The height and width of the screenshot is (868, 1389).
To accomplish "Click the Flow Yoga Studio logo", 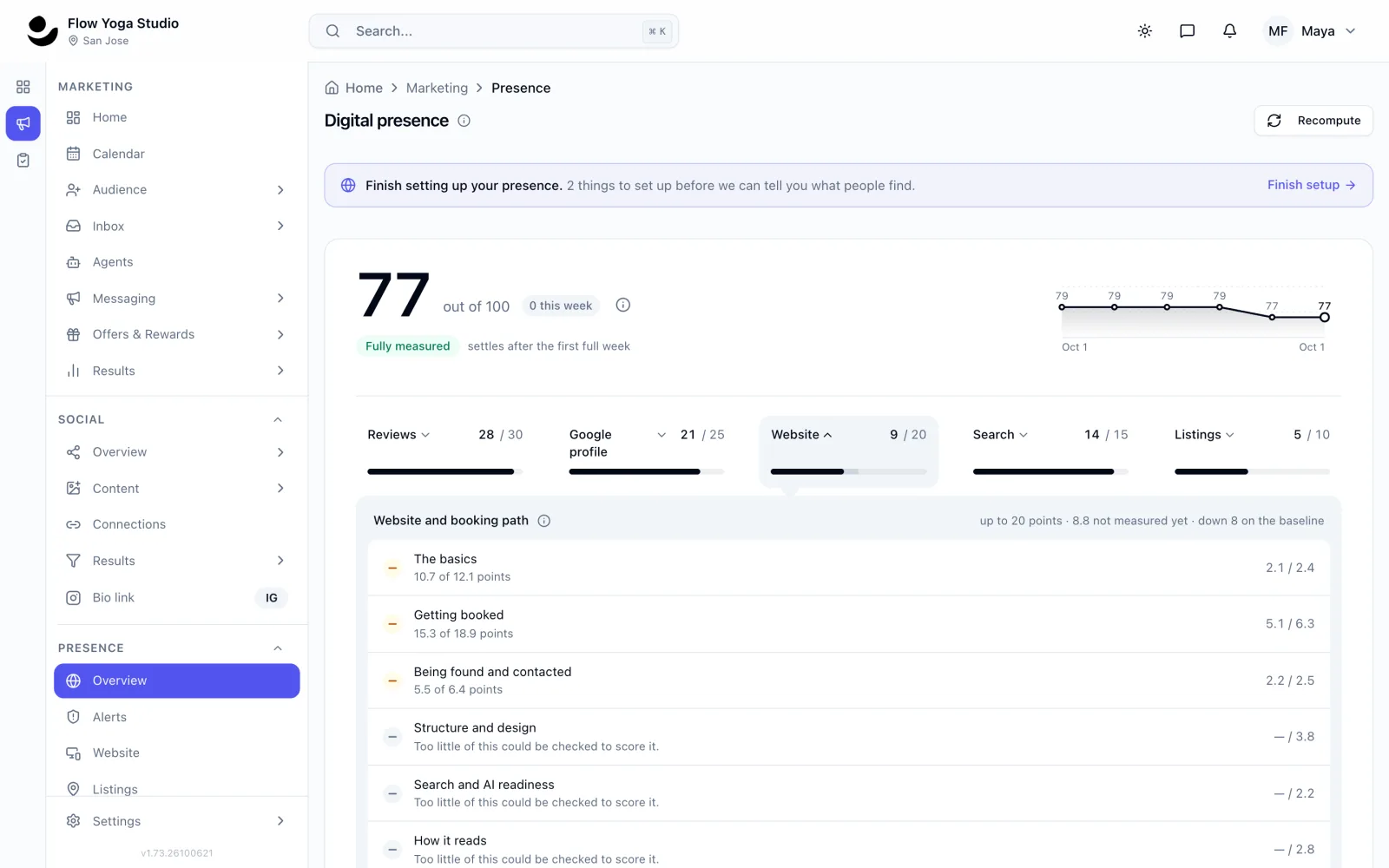I will (42, 31).
